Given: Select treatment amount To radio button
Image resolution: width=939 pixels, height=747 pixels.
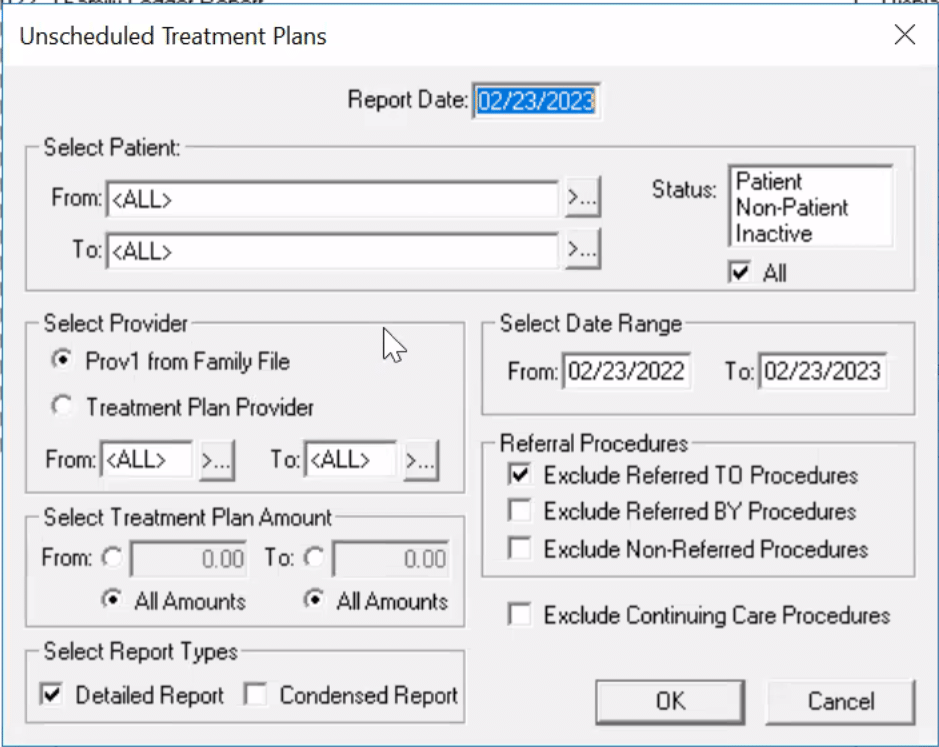Looking at the screenshot, I should coord(314,557).
